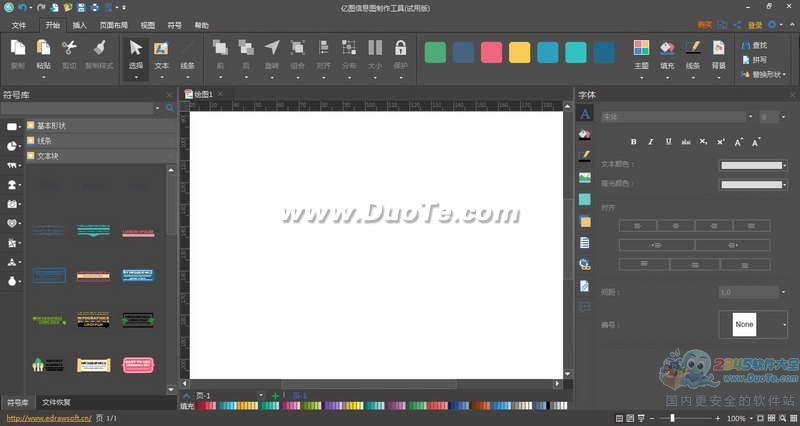
Task: Click the Protect lock icon
Action: [401, 48]
